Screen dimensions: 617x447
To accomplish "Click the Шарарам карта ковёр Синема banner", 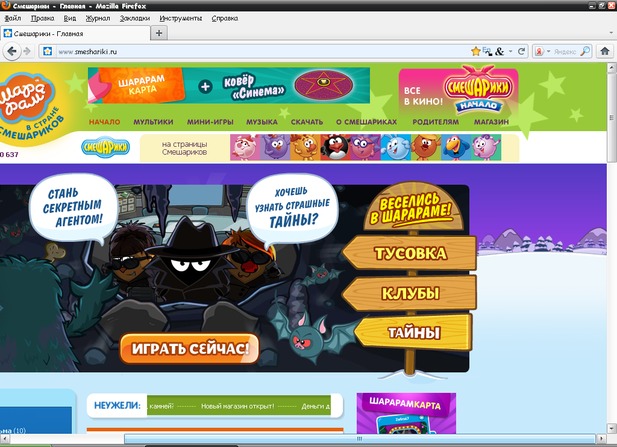I will 229,85.
